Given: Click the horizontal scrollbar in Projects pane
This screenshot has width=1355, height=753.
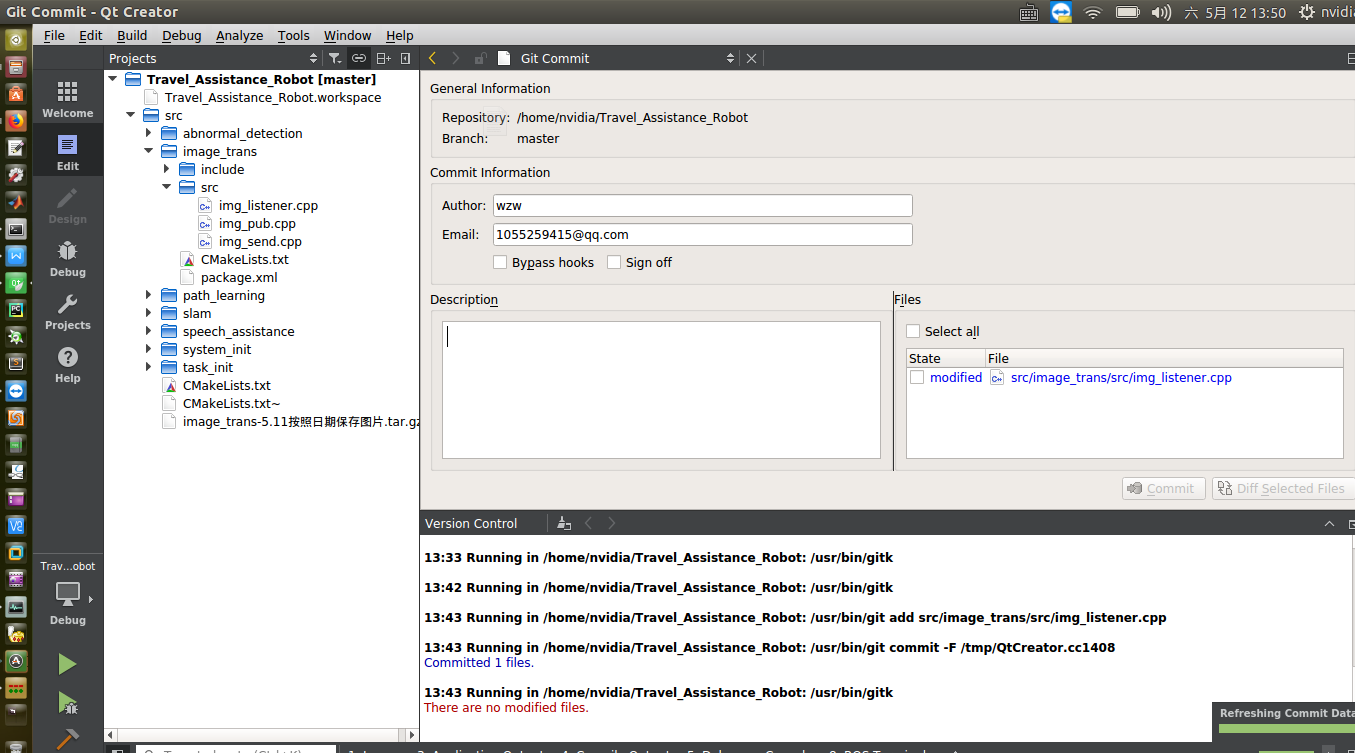Looking at the screenshot, I should 260,735.
